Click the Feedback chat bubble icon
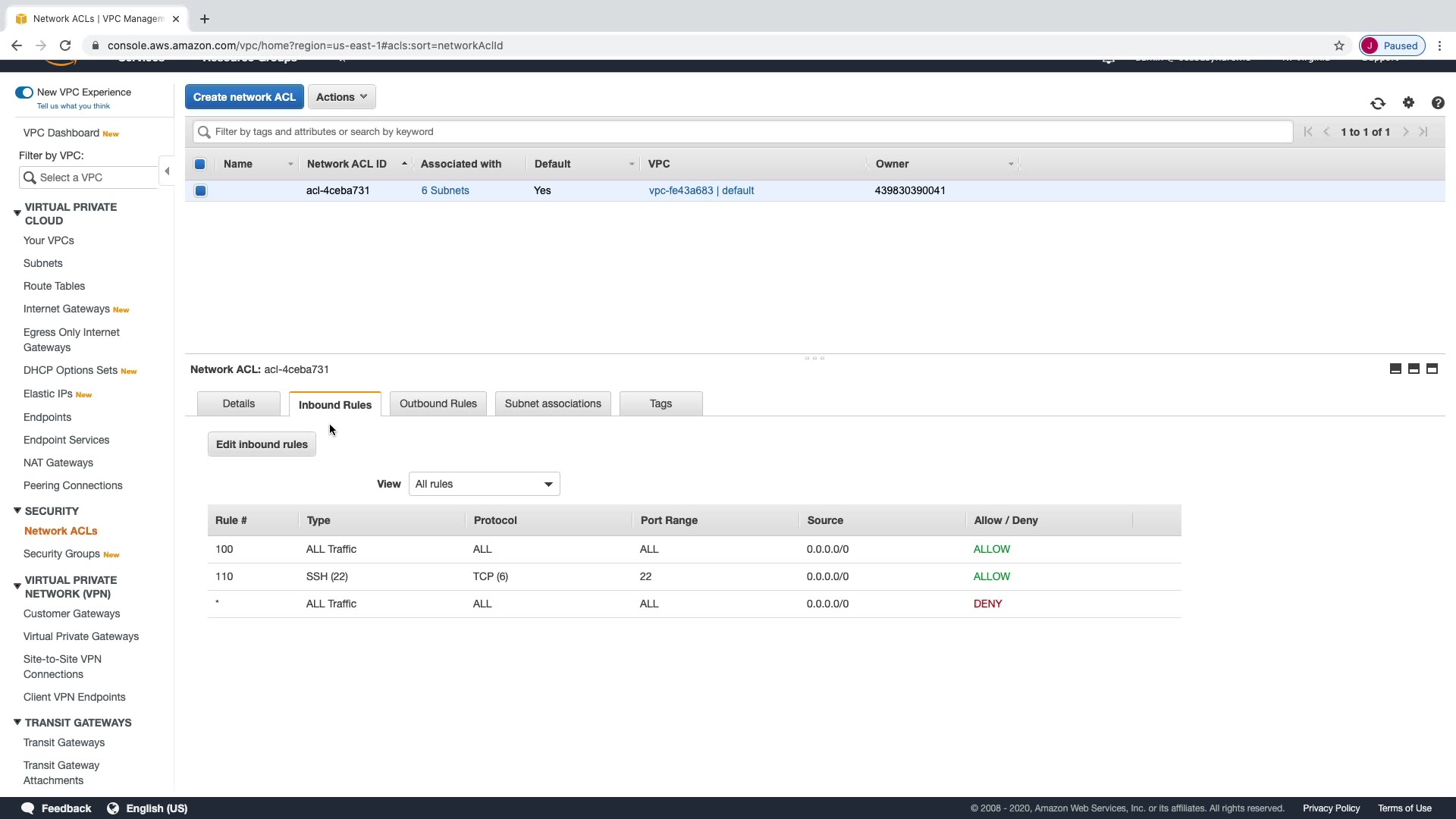The height and width of the screenshot is (819, 1456). (28, 808)
